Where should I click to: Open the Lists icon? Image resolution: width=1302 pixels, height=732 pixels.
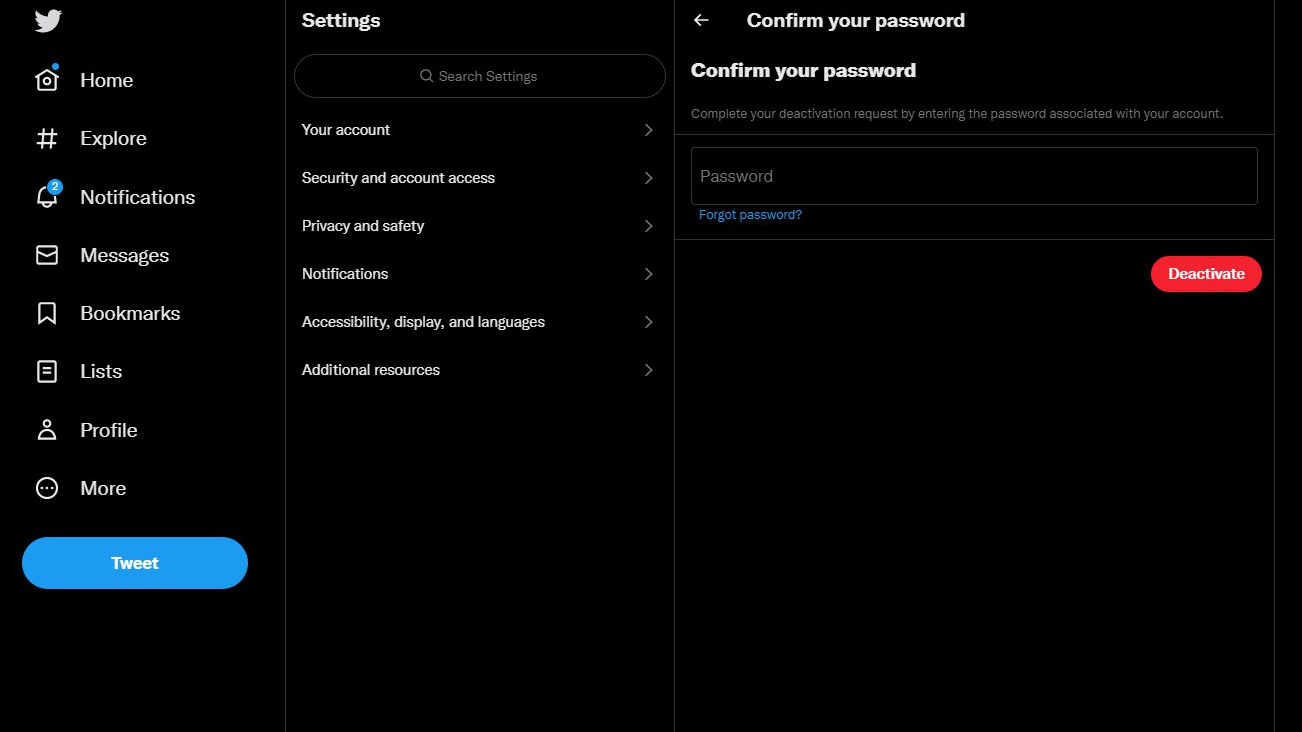47,372
